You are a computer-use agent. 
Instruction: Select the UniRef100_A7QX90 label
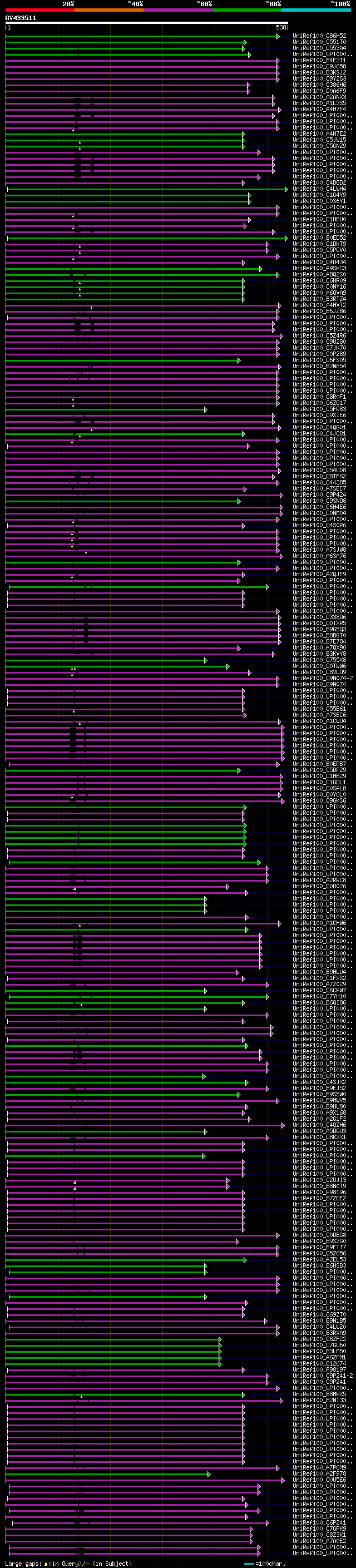(319, 647)
